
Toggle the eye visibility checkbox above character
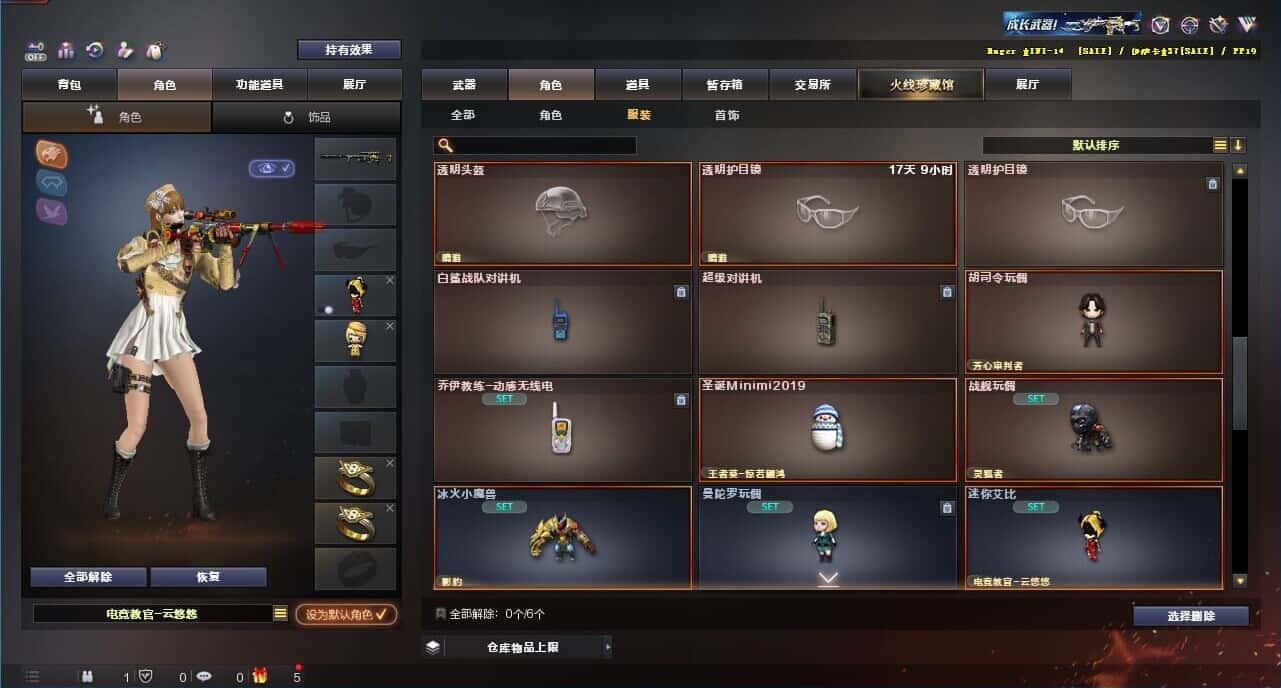272,168
